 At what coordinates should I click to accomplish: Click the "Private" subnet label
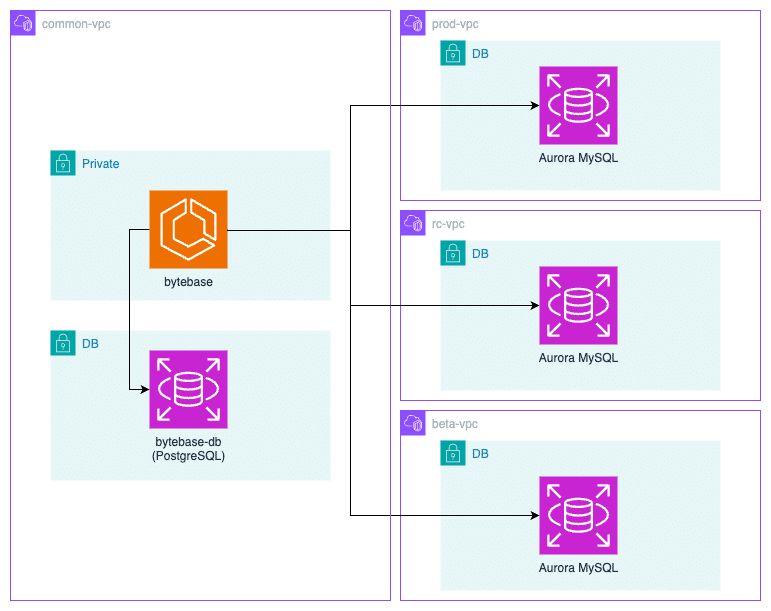[x=101, y=164]
